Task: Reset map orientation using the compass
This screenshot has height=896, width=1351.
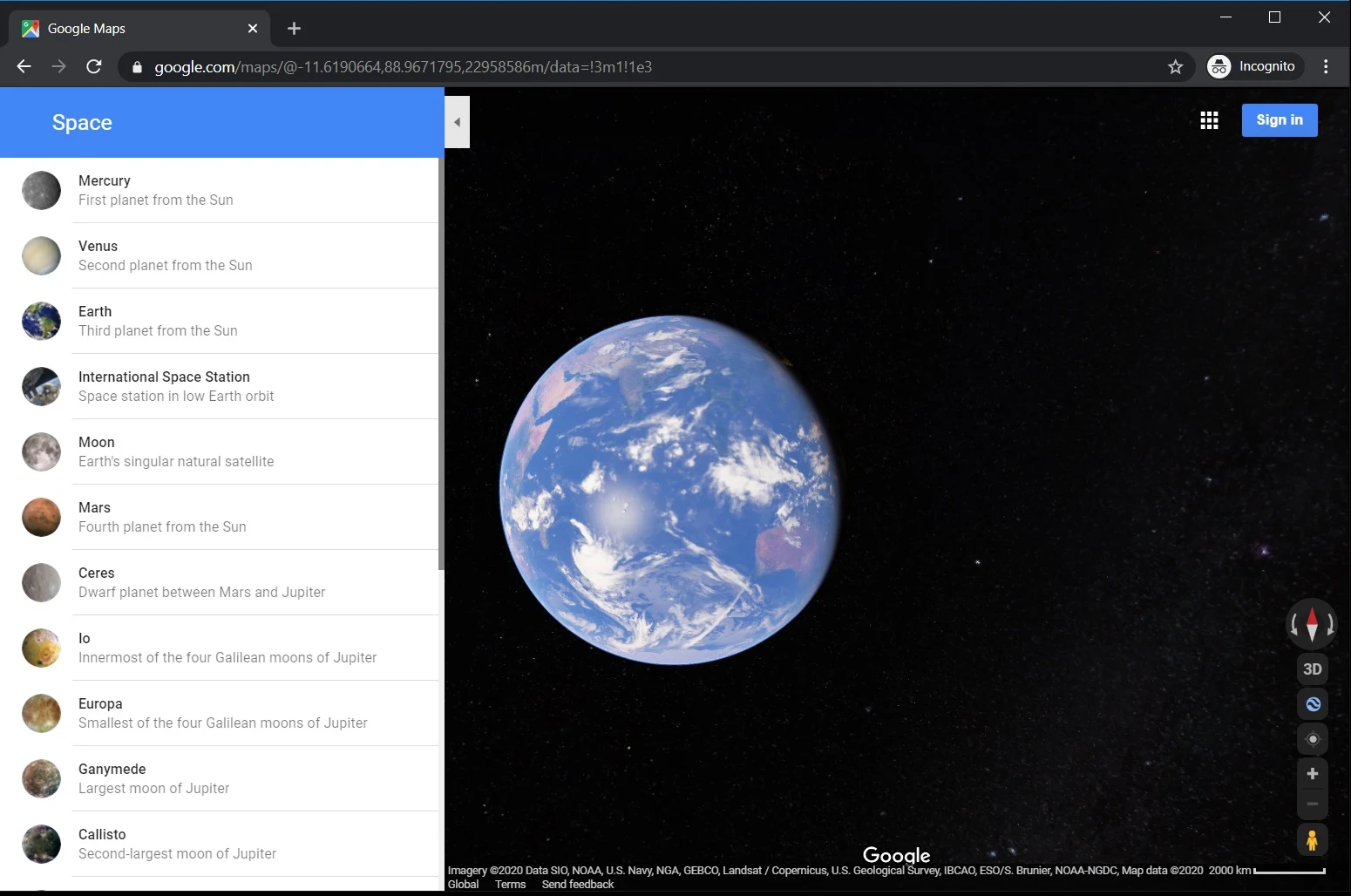Action: (1312, 624)
